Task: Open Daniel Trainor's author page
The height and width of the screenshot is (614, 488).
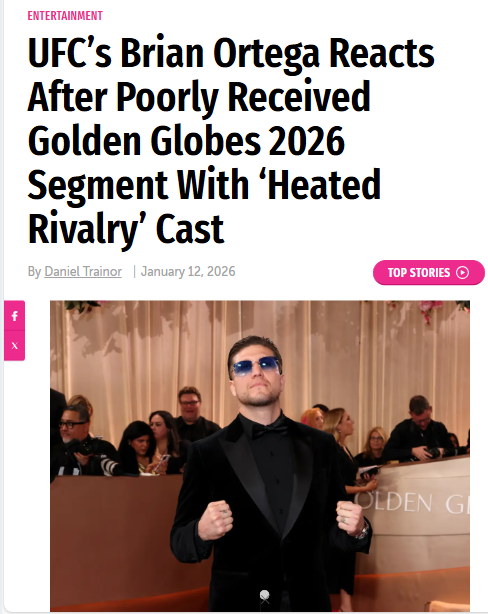Action: (83, 271)
